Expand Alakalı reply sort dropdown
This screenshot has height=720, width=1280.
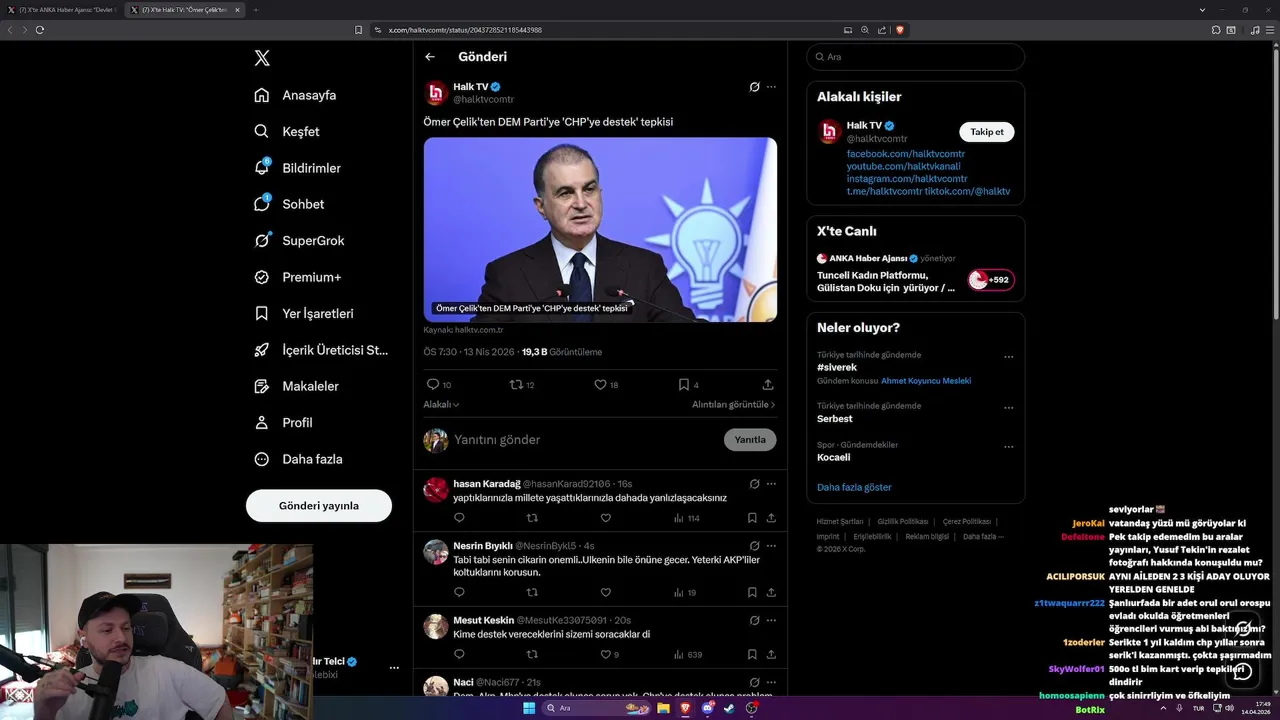[x=441, y=404]
